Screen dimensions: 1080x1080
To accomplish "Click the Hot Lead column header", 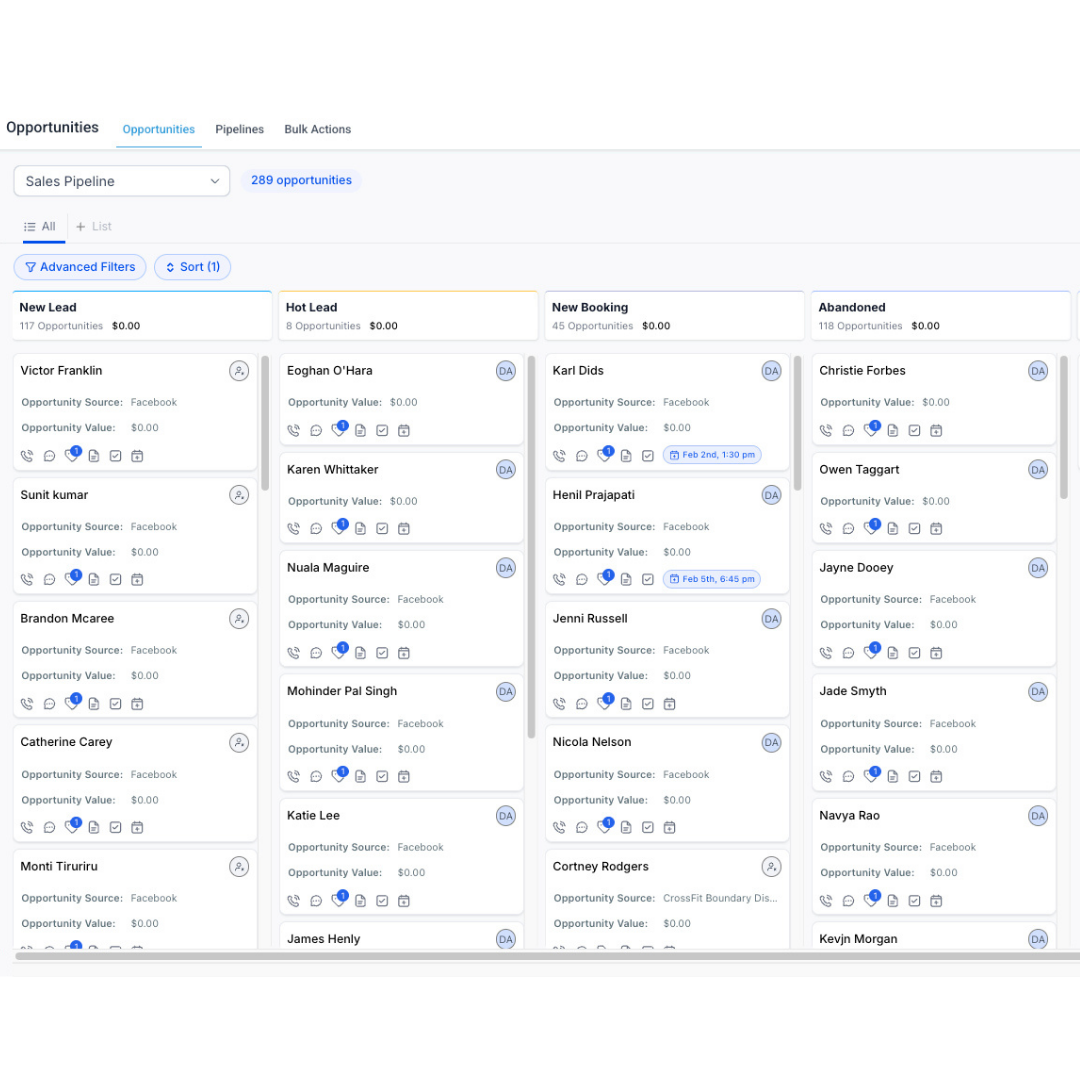I will (x=408, y=316).
